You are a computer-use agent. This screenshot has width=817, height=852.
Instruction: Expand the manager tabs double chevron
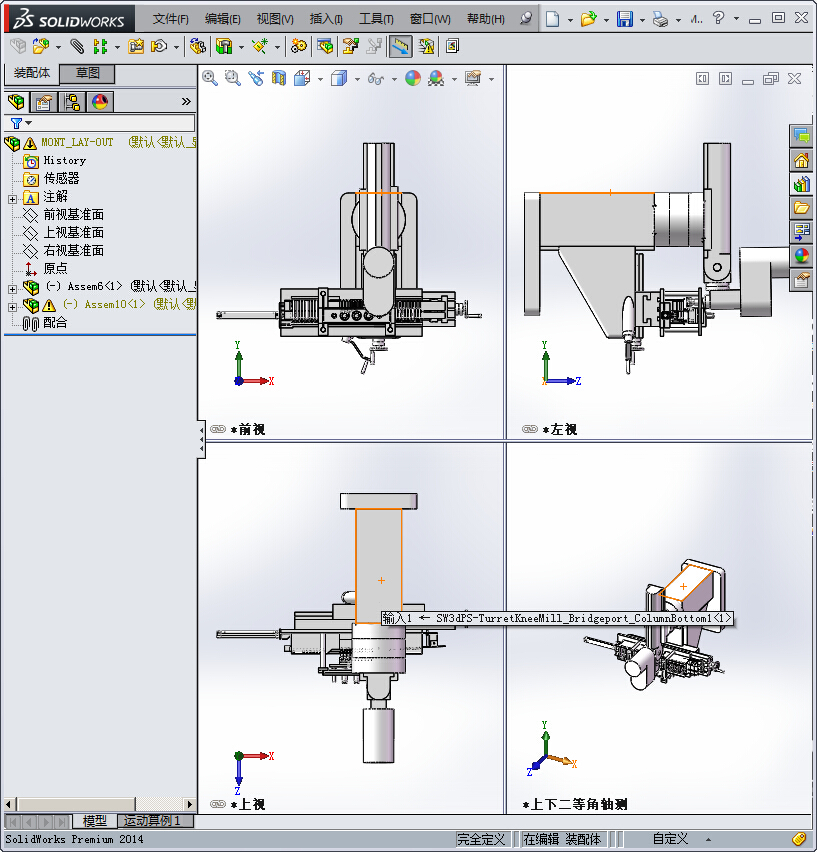[x=186, y=102]
